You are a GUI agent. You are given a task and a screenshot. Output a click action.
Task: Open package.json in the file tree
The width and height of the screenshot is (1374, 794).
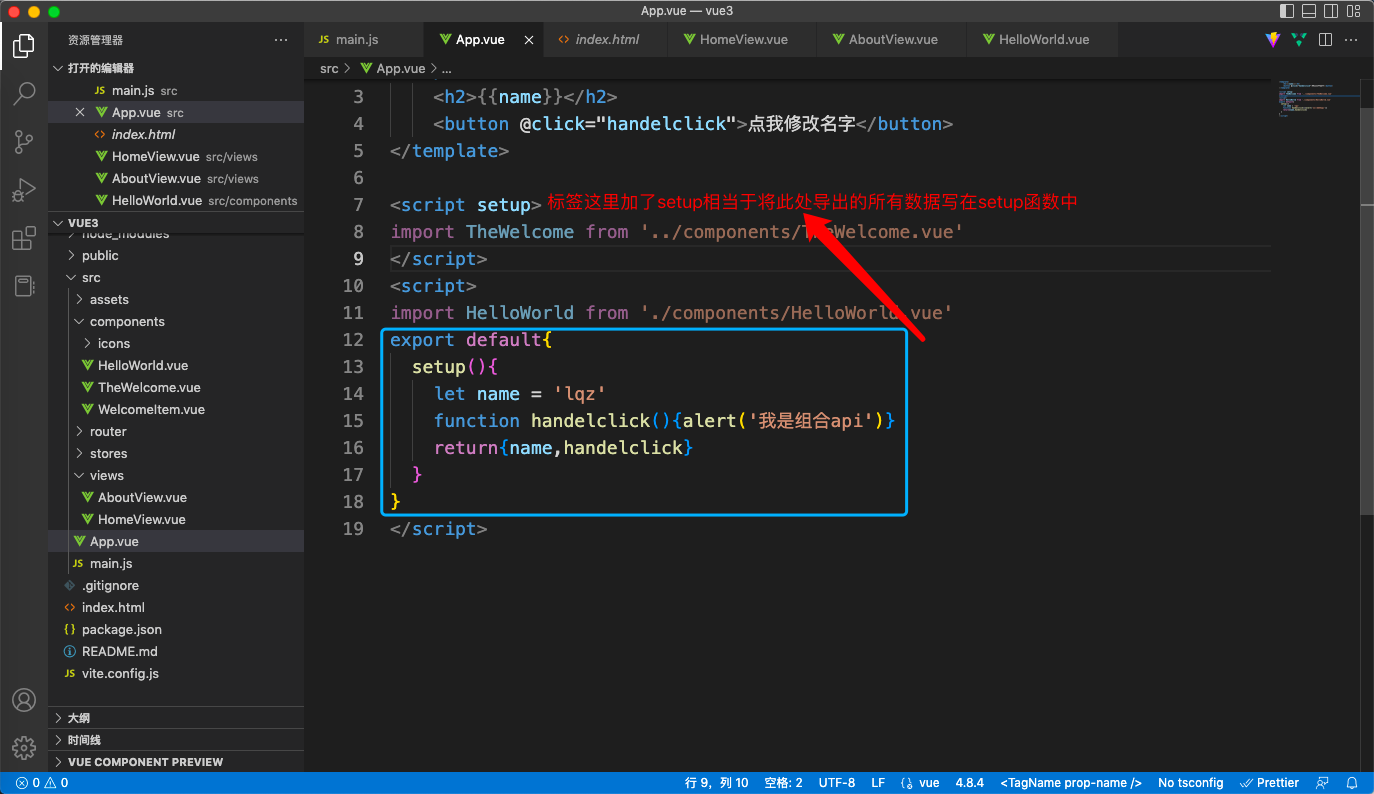pos(176,630)
